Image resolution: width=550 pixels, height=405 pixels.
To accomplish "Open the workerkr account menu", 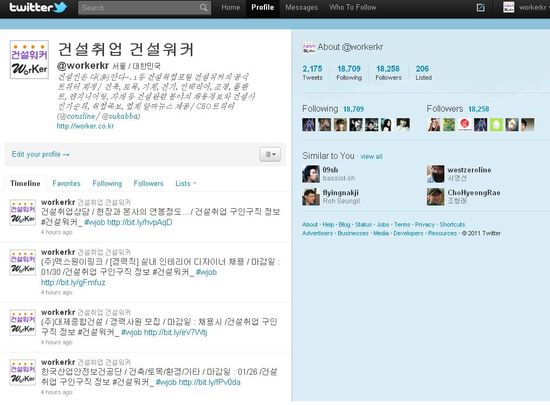I will [x=532, y=7].
